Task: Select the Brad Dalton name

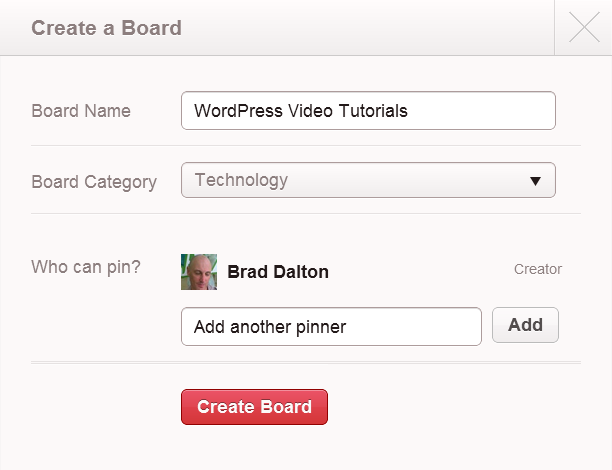Action: coord(278,271)
